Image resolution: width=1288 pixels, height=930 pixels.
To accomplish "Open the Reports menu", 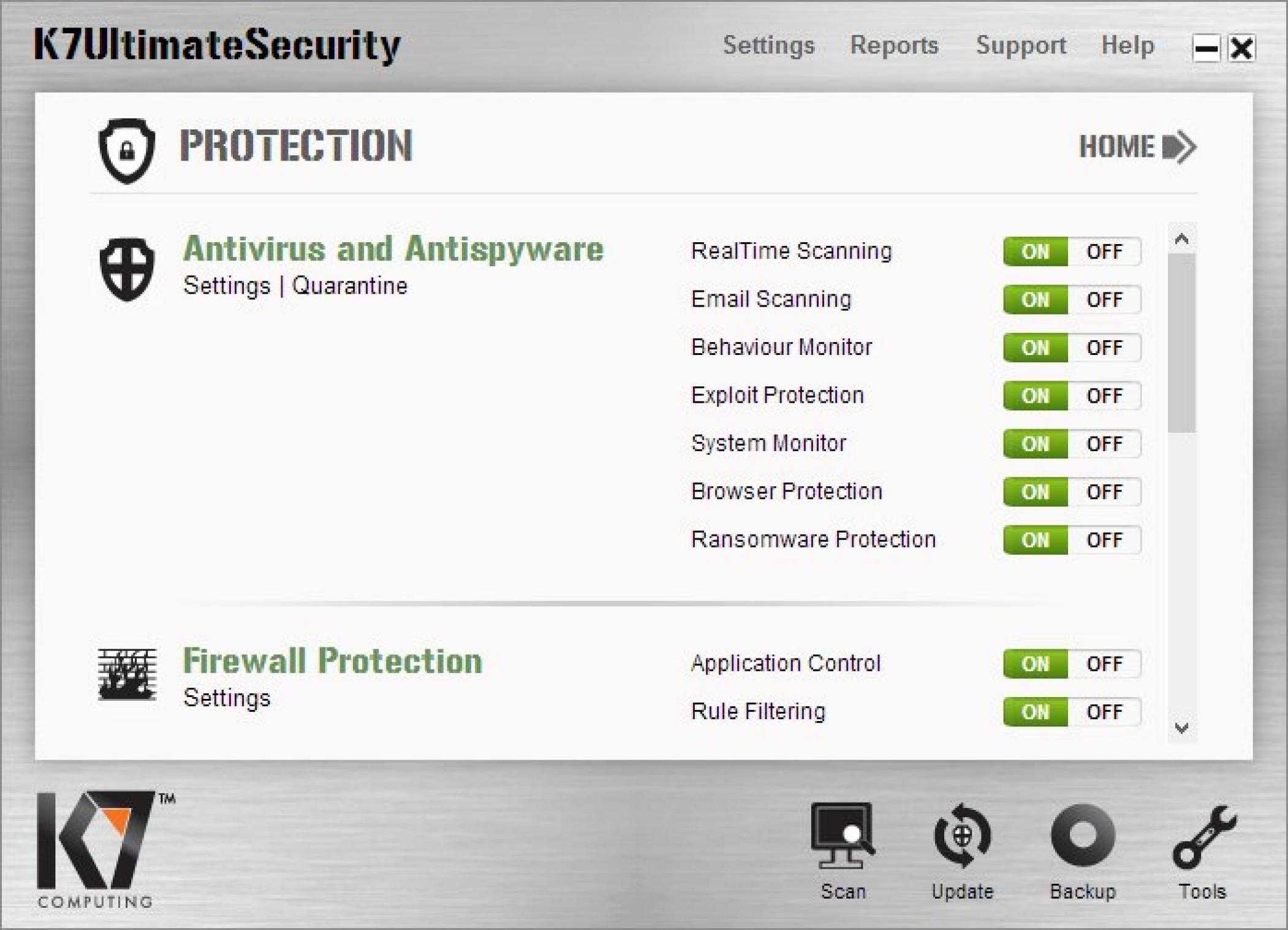I will coord(894,45).
